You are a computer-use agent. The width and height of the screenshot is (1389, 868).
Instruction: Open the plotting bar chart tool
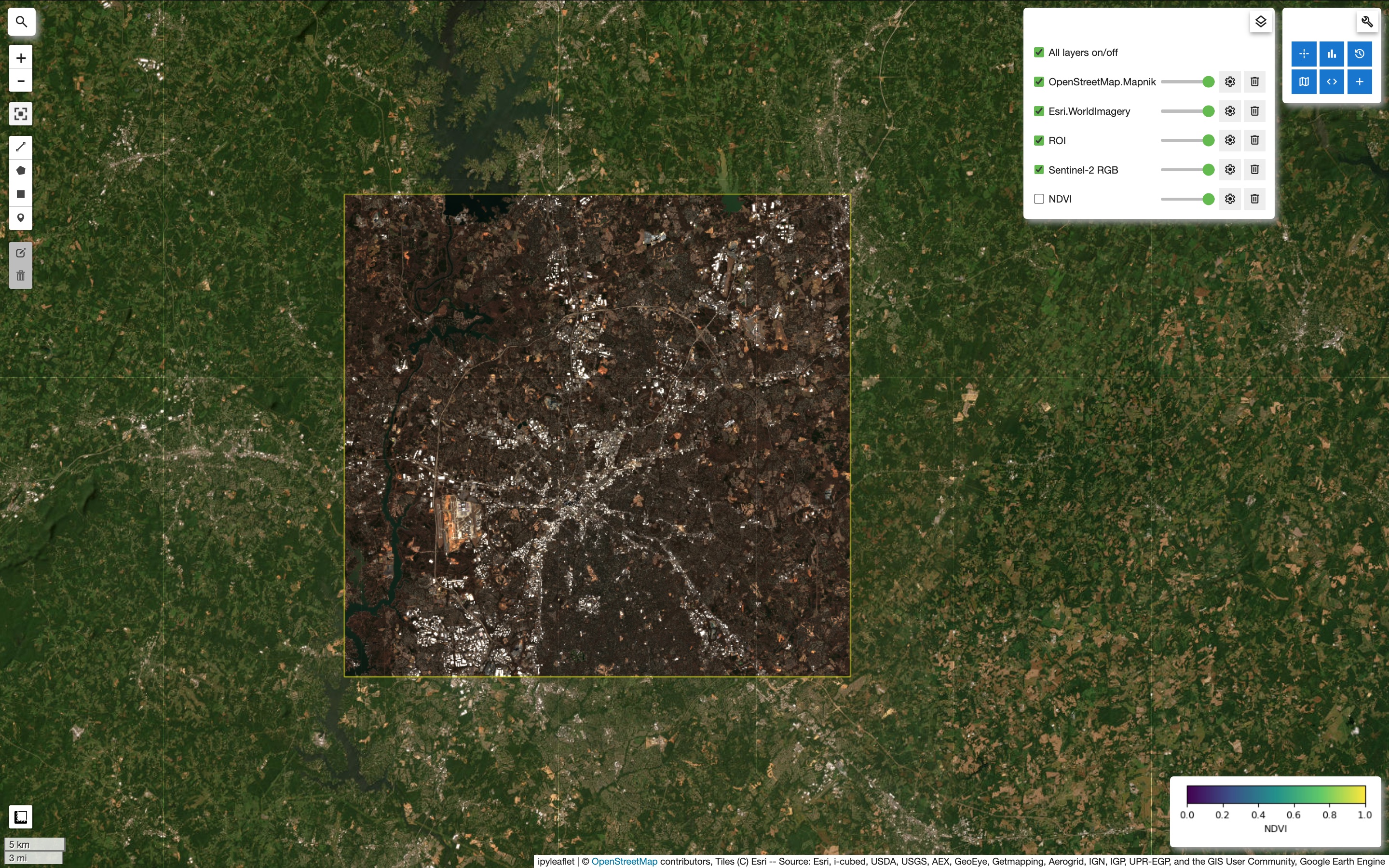(1331, 54)
